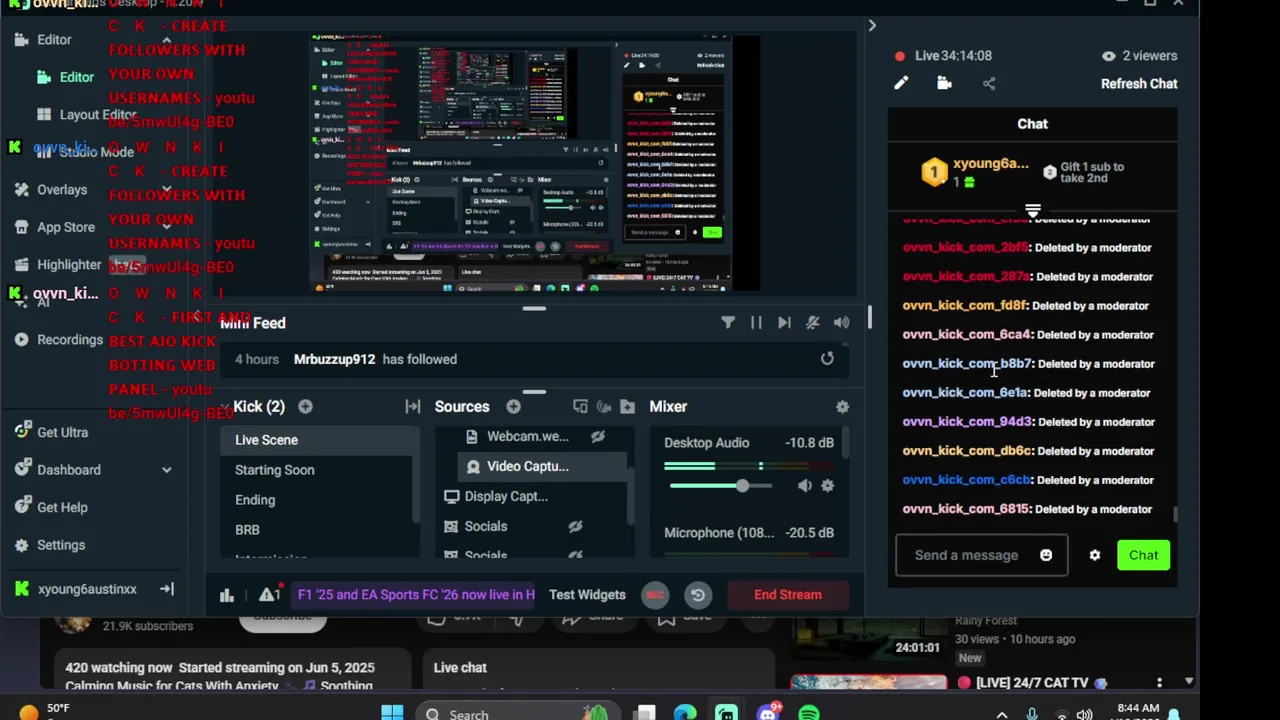The width and height of the screenshot is (1280, 720).
Task: Open the camera icon above chat
Action: [944, 84]
